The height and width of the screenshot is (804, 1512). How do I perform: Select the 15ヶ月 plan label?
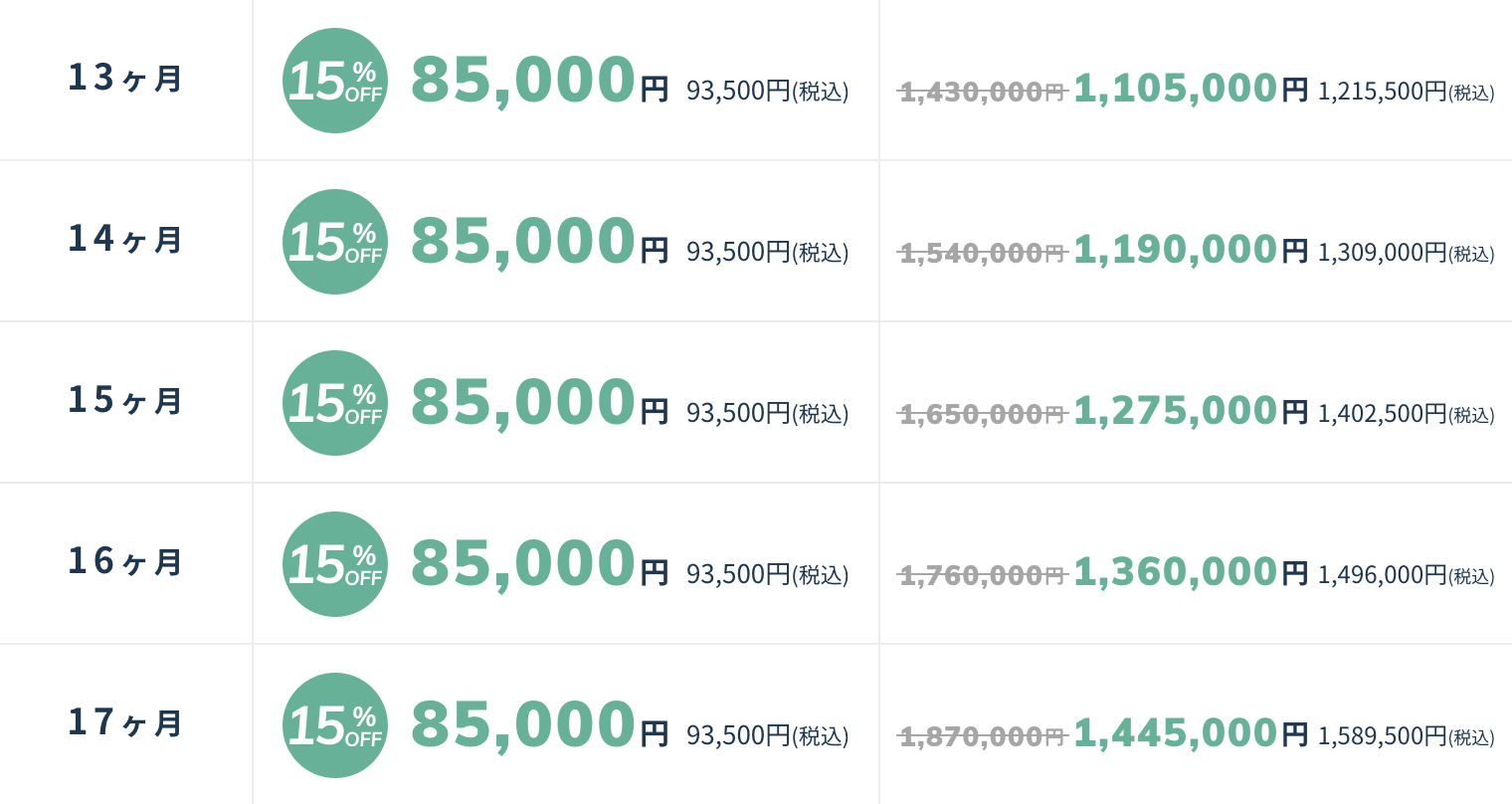coord(125,400)
